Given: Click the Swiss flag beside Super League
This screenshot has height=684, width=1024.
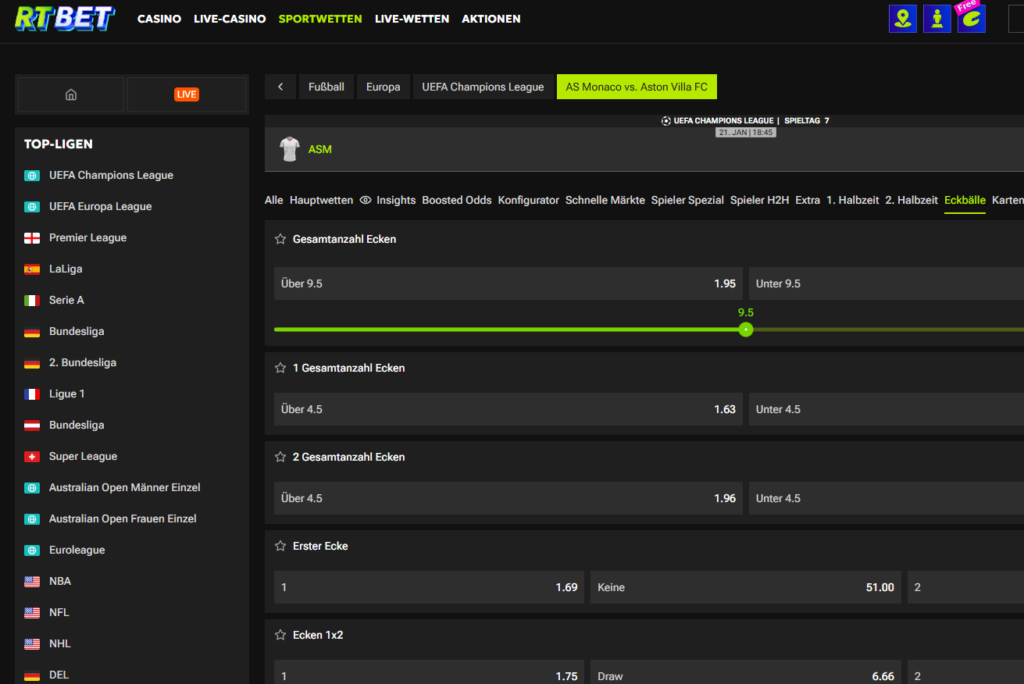Looking at the screenshot, I should pos(32,457).
